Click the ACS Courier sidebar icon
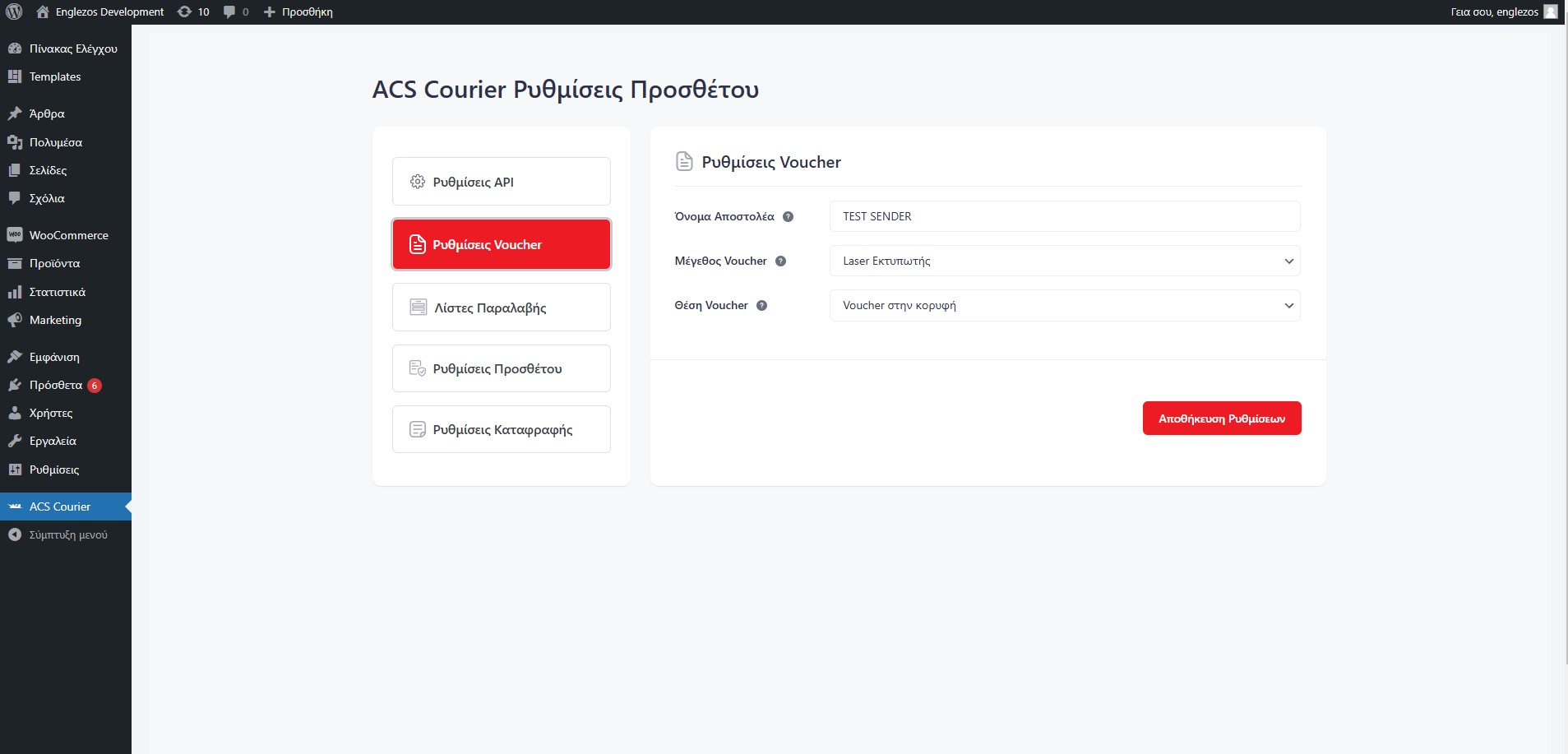The height and width of the screenshot is (754, 1568). 15,507
